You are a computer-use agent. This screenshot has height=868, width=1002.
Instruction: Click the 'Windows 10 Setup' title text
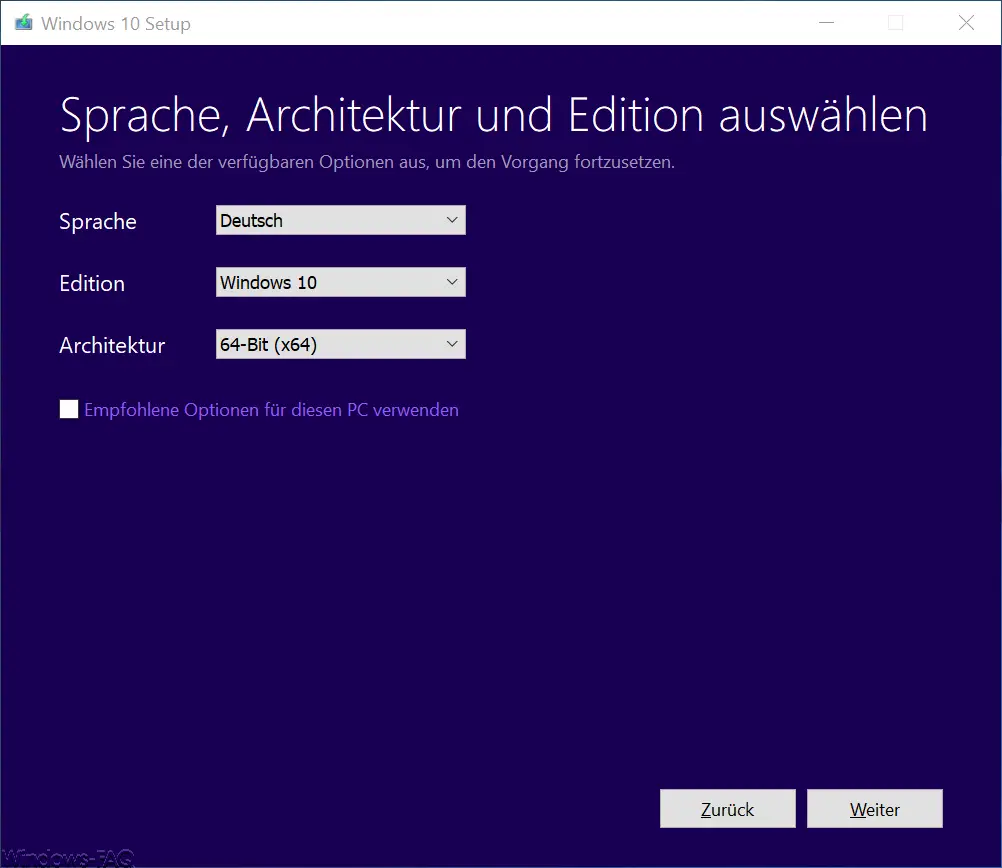tap(116, 24)
